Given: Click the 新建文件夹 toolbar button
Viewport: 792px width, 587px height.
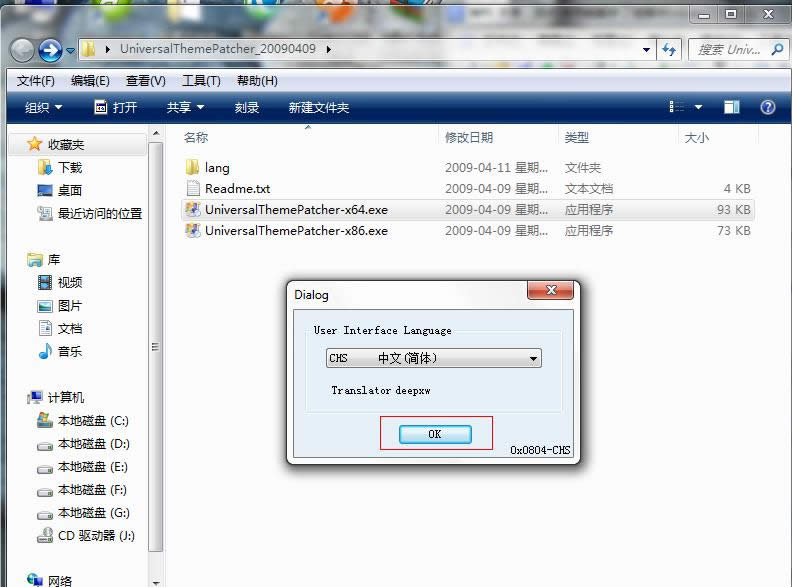Looking at the screenshot, I should tap(318, 107).
